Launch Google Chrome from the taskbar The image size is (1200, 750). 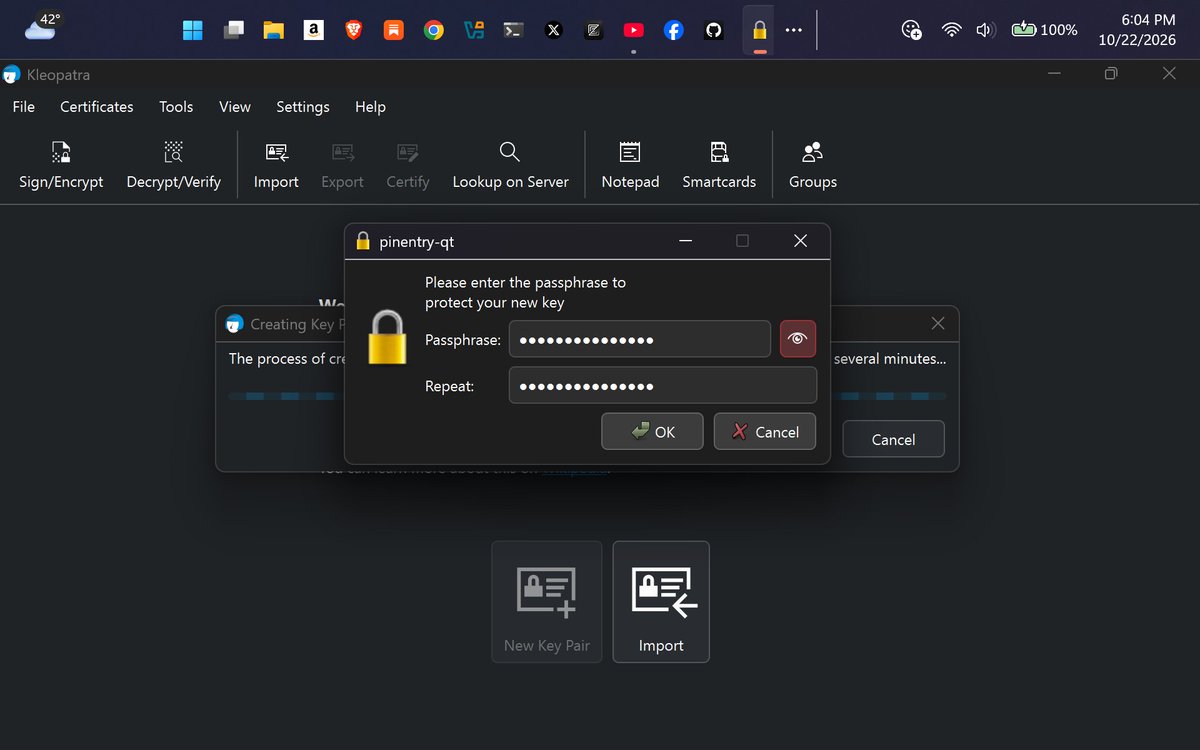click(x=433, y=30)
